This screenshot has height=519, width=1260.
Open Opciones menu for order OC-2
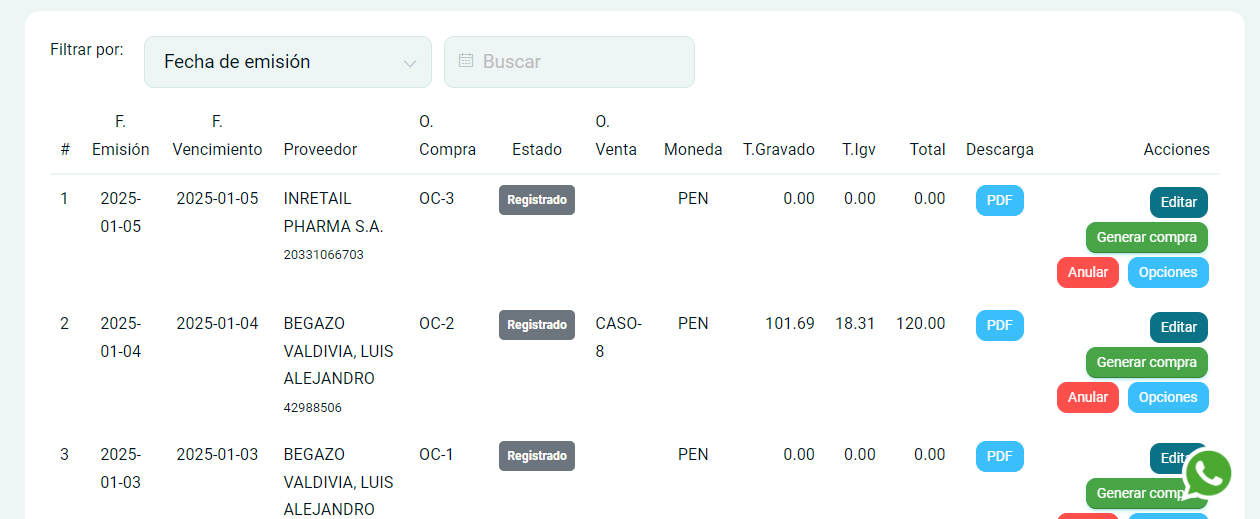click(x=1167, y=397)
